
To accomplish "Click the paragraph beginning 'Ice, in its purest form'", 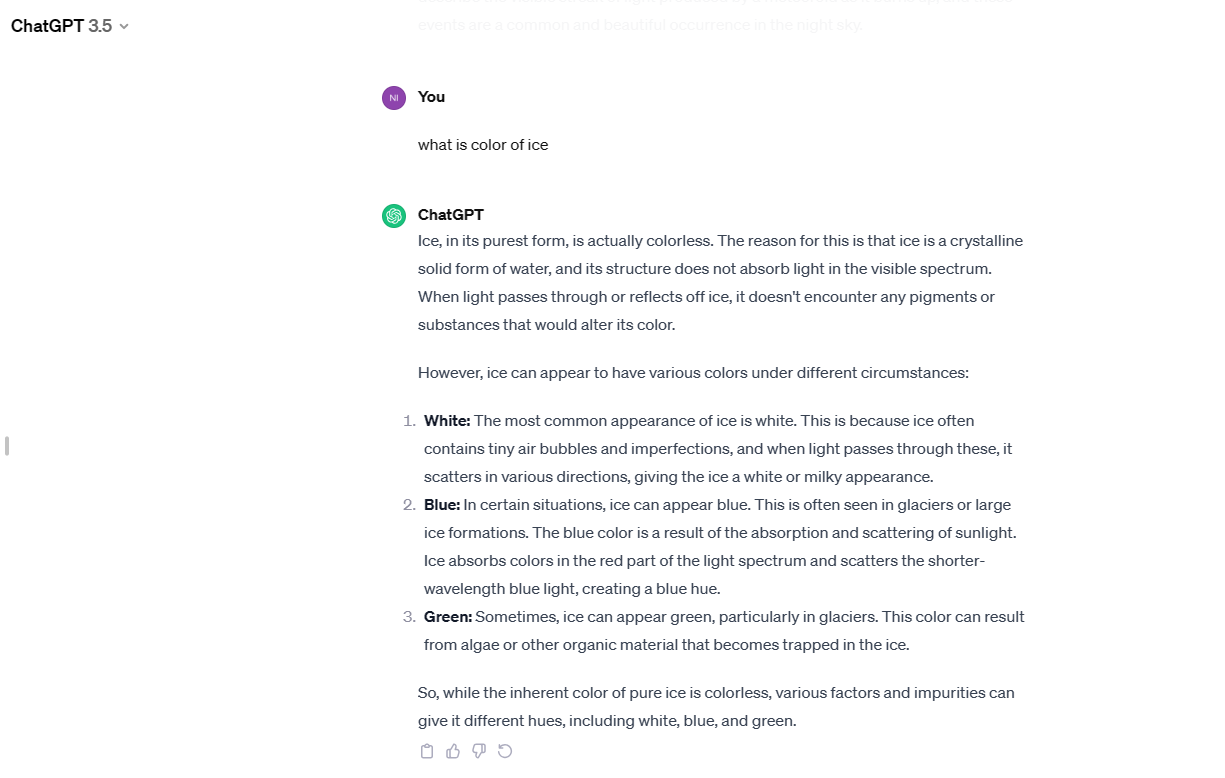I will pyautogui.click(x=720, y=283).
